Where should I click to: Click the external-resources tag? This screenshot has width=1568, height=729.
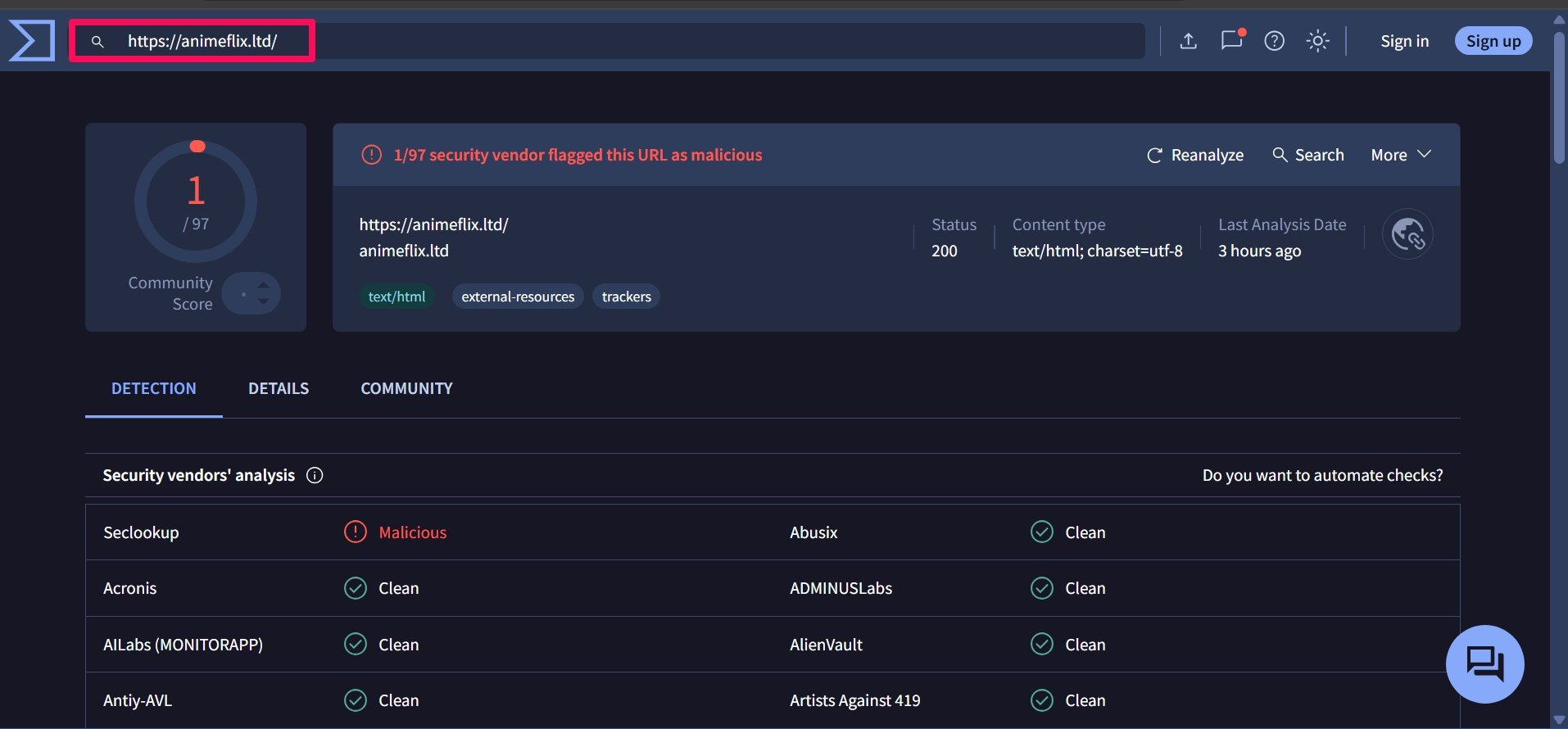pos(518,297)
